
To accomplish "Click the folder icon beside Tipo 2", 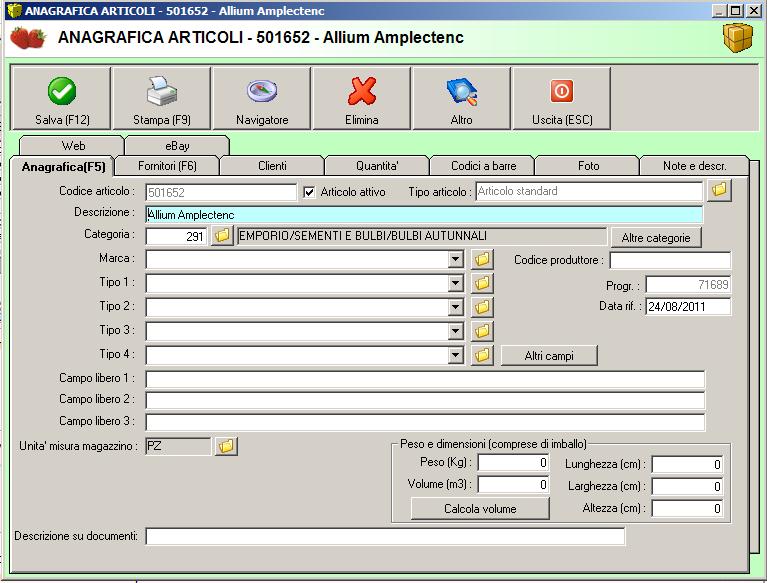I will tap(482, 307).
